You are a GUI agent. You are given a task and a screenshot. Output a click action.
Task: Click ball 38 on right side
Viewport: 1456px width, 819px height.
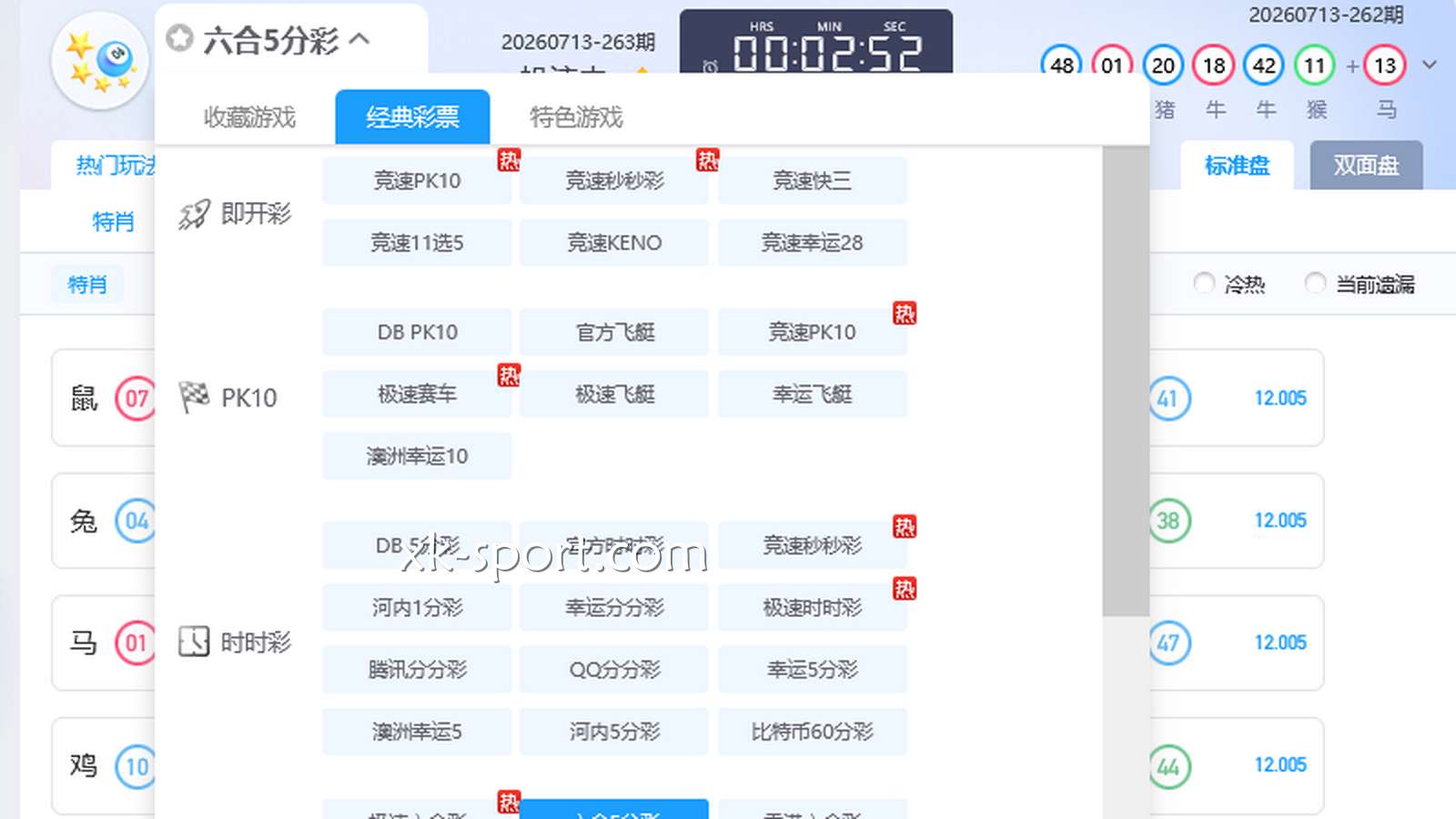pyautogui.click(x=1168, y=521)
